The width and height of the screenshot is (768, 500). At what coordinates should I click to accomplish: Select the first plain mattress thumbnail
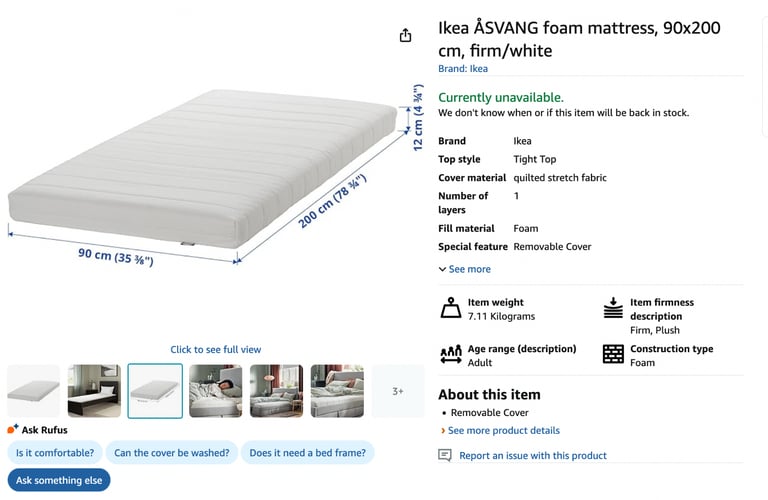coord(33,391)
